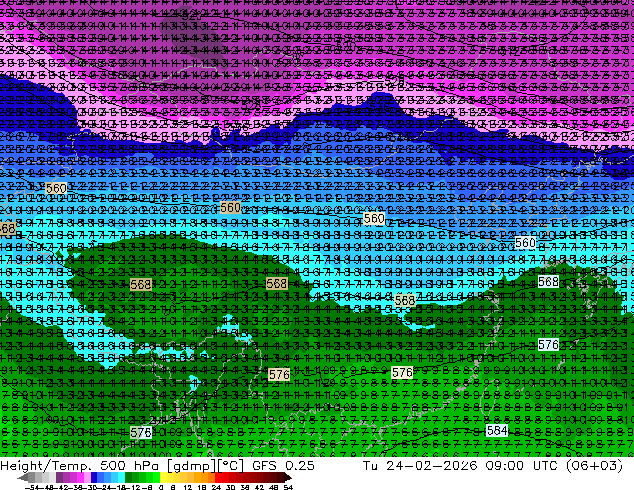Click the white-background 560 contour label
Screen dimensions: 634x490
525,243
